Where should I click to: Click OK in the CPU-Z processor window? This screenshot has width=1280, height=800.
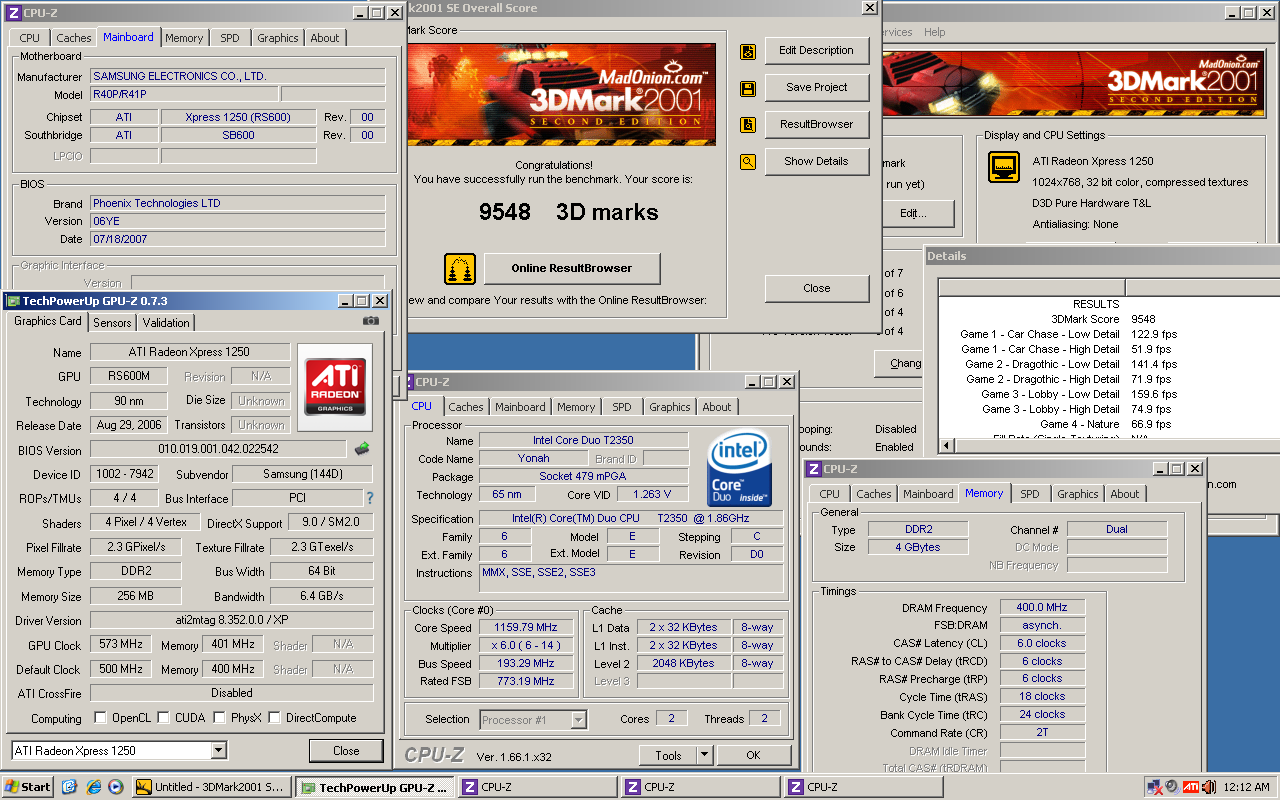[753, 756]
